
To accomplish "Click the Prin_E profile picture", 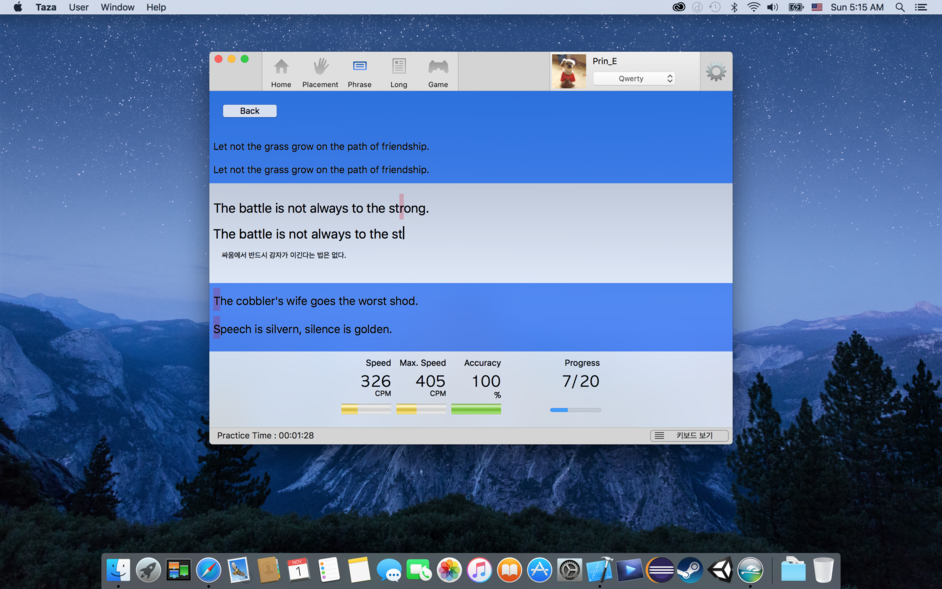I will point(568,72).
